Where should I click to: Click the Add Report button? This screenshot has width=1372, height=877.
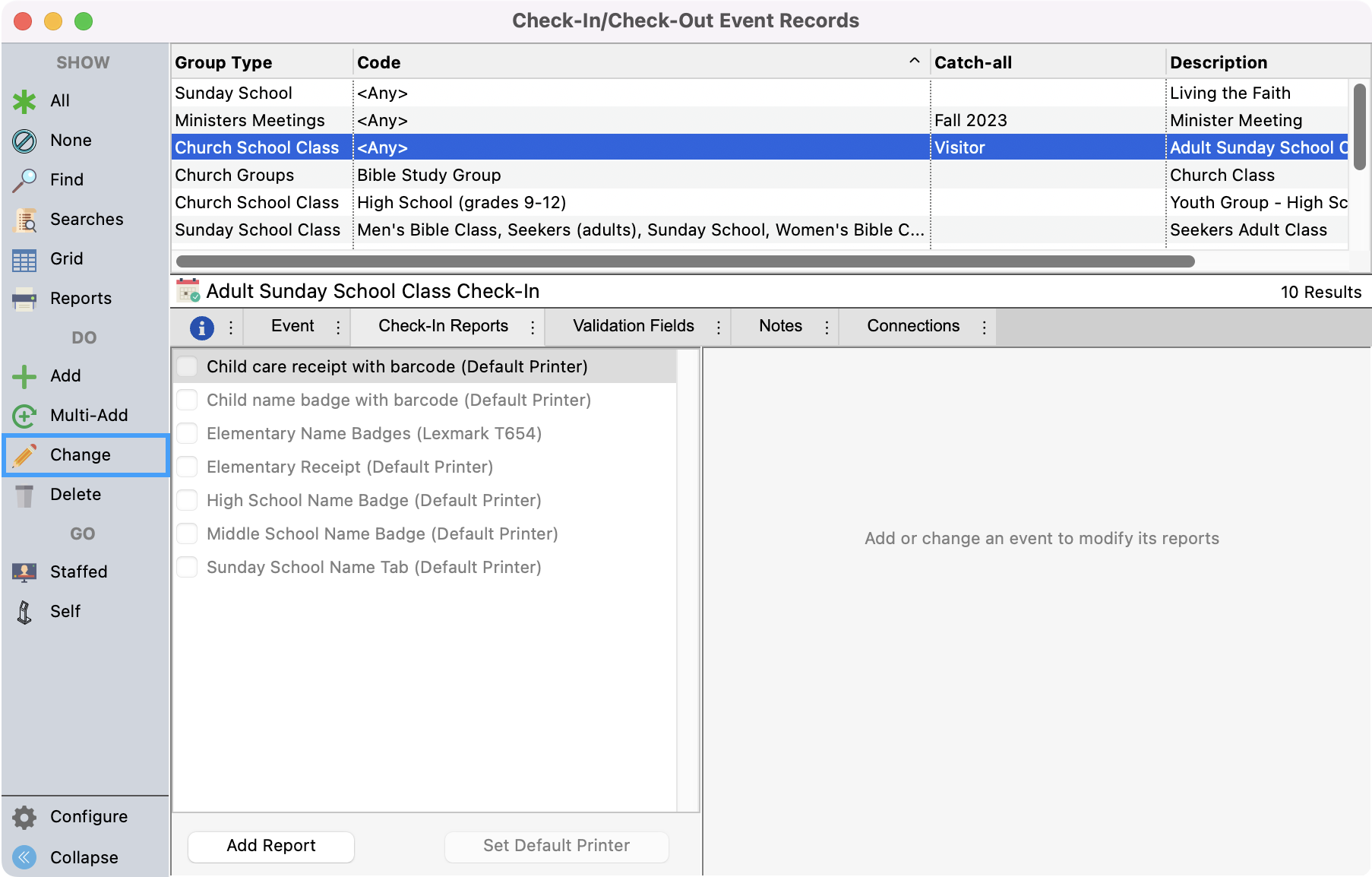click(270, 846)
